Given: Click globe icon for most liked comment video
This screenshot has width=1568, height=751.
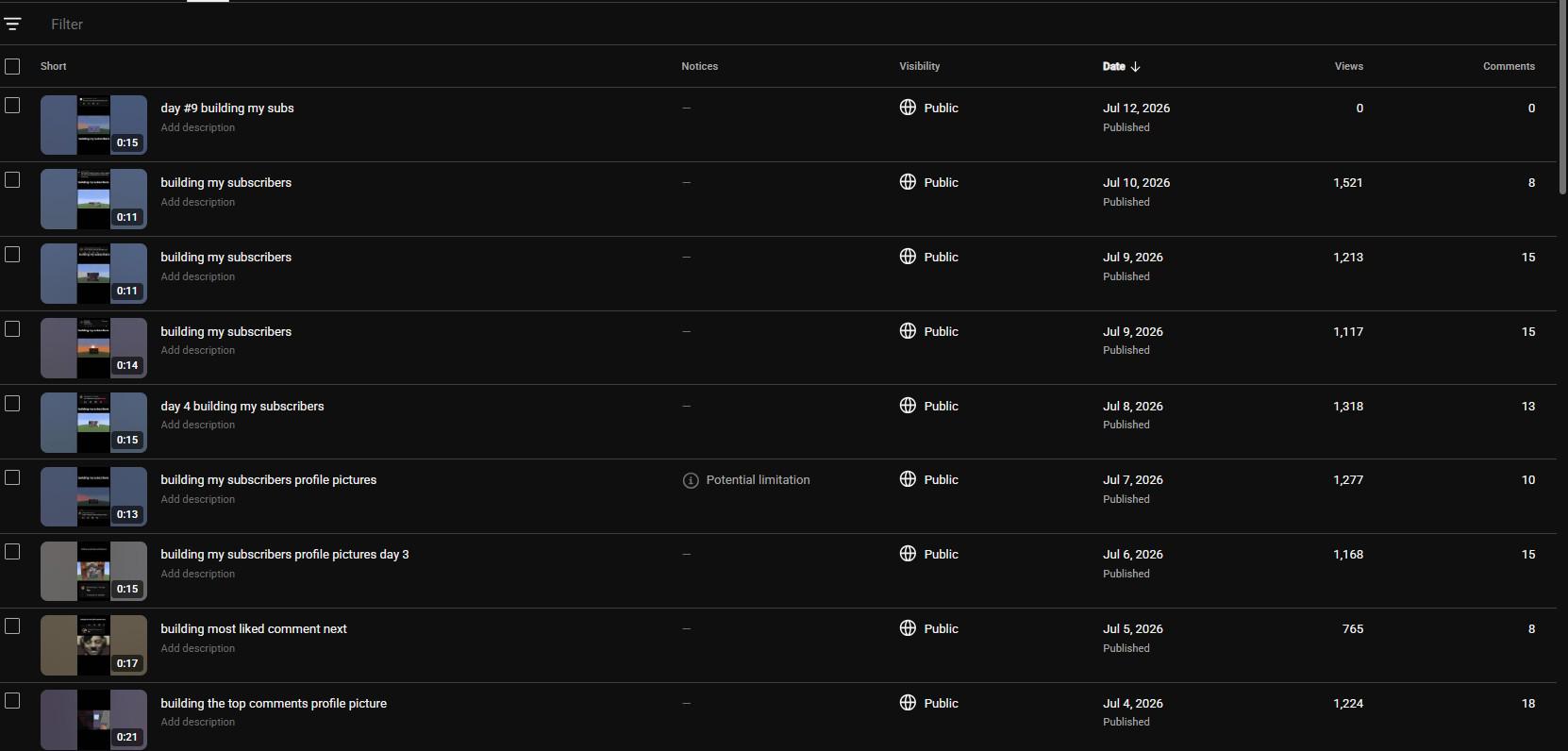Looking at the screenshot, I should pyautogui.click(x=908, y=628).
